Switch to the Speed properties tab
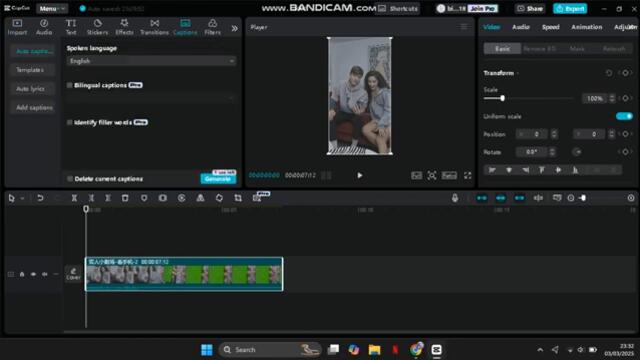This screenshot has width=640, height=360. tap(550, 27)
